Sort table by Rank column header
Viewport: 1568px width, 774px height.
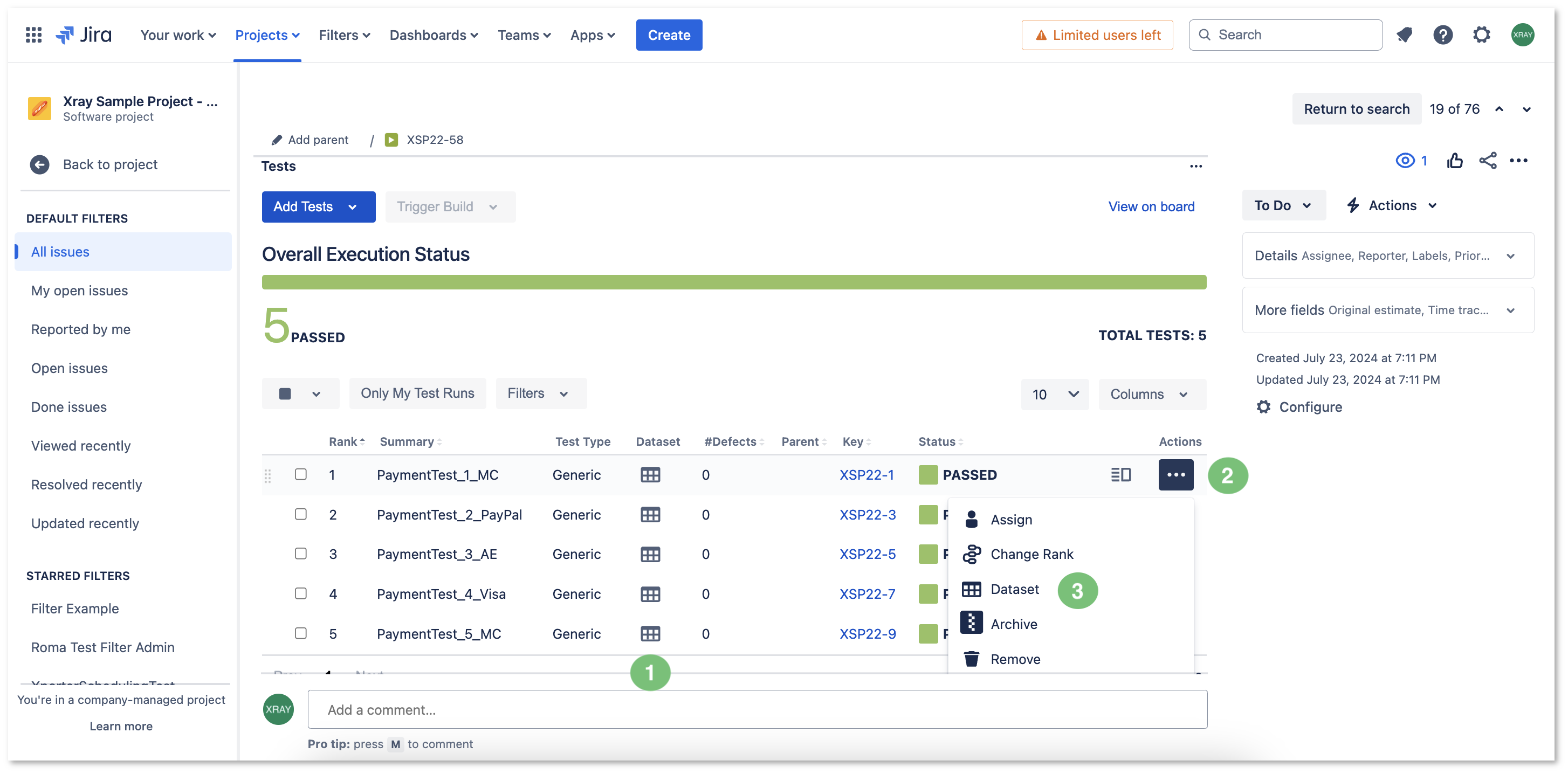click(x=346, y=442)
